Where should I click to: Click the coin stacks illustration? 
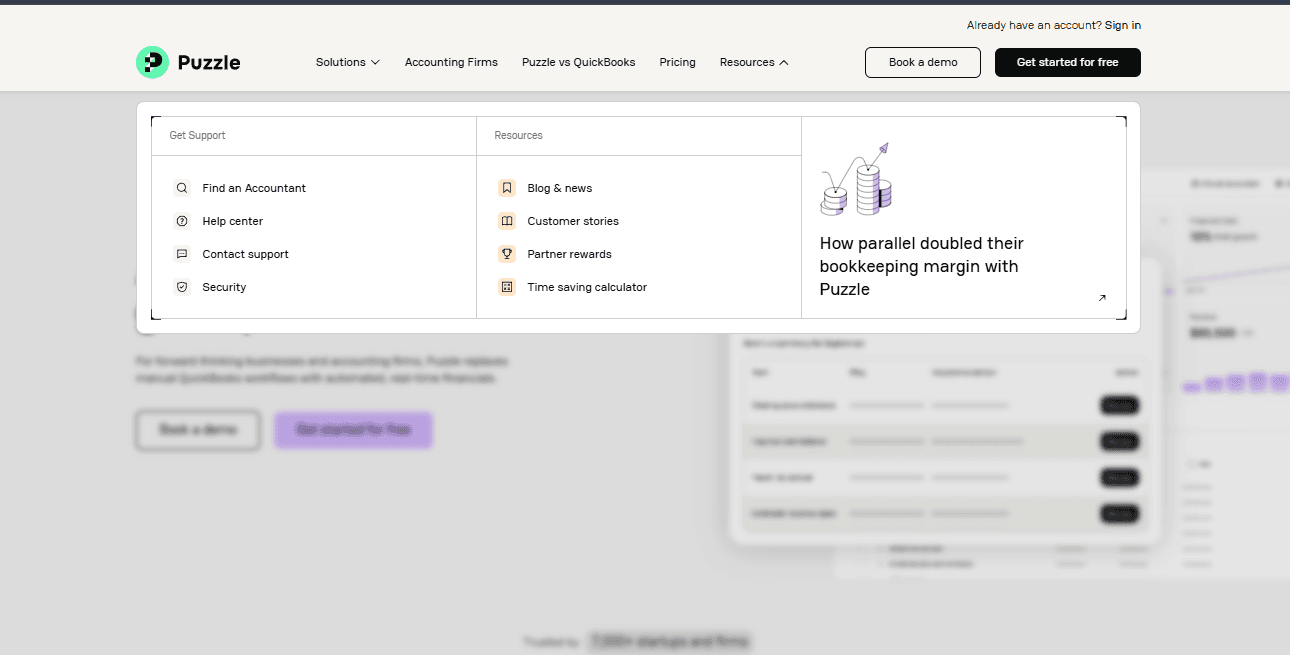click(x=856, y=179)
